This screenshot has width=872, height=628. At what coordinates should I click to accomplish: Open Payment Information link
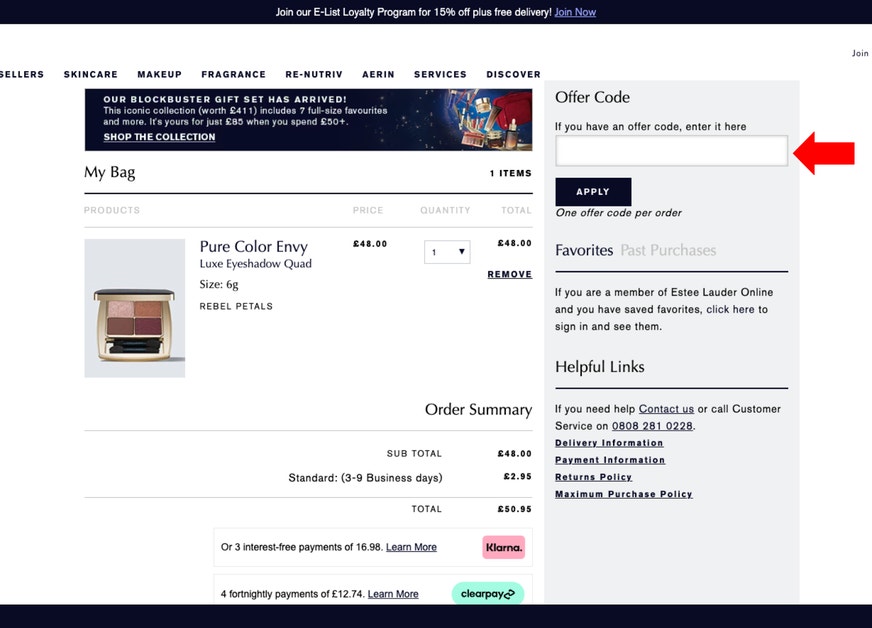click(x=610, y=460)
